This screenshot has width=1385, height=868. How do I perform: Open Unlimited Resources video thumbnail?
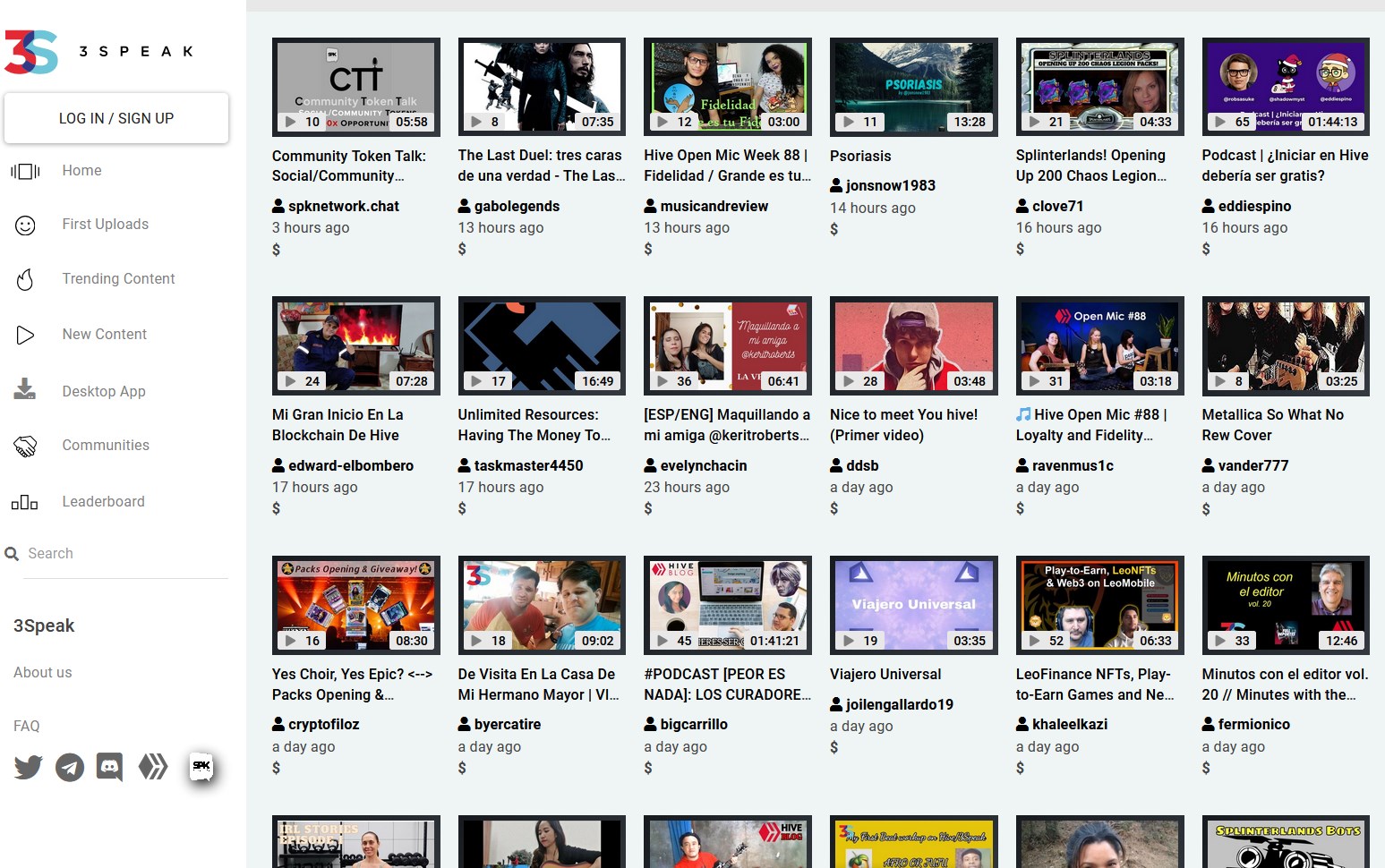tap(542, 345)
